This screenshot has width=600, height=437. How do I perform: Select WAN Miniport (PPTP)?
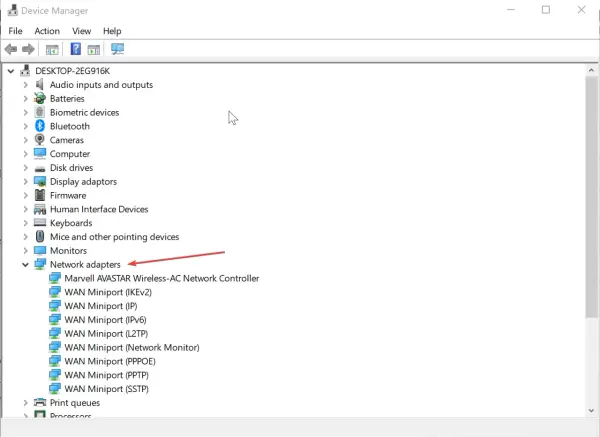tap(106, 375)
